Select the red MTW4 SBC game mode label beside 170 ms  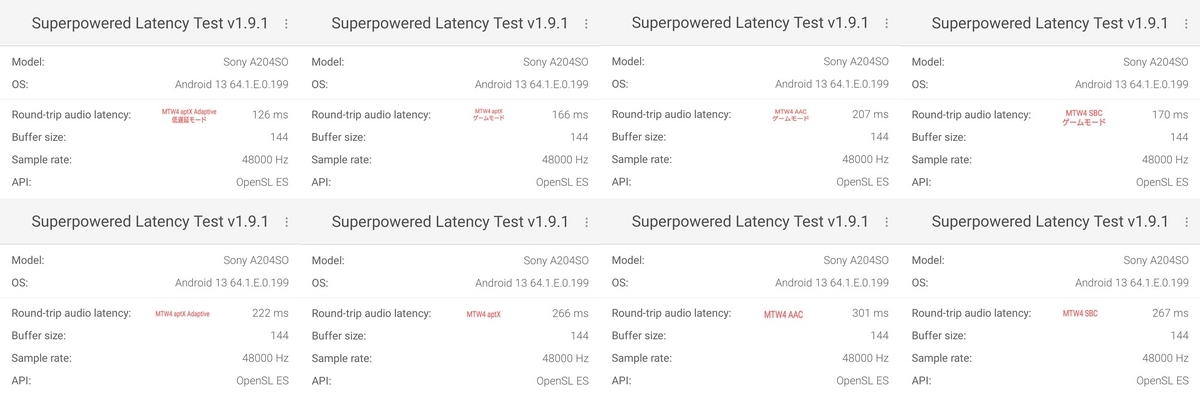(x=1084, y=116)
